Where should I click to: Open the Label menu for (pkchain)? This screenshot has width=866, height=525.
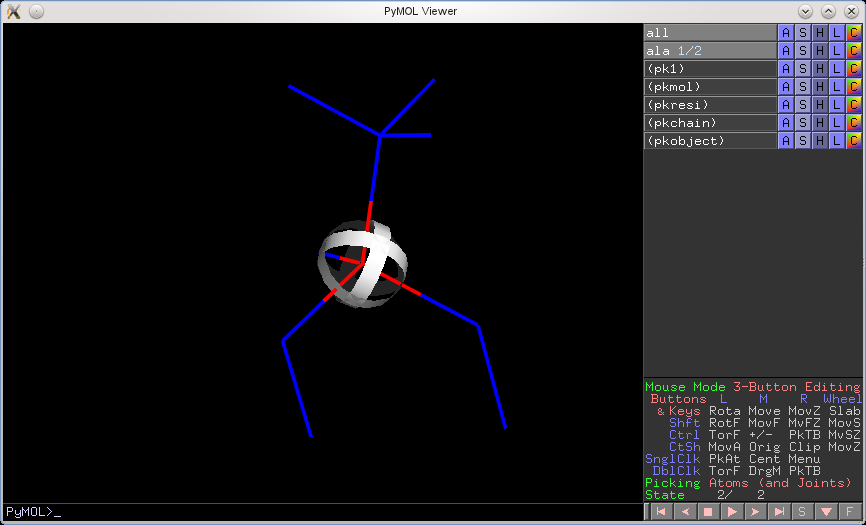(837, 123)
